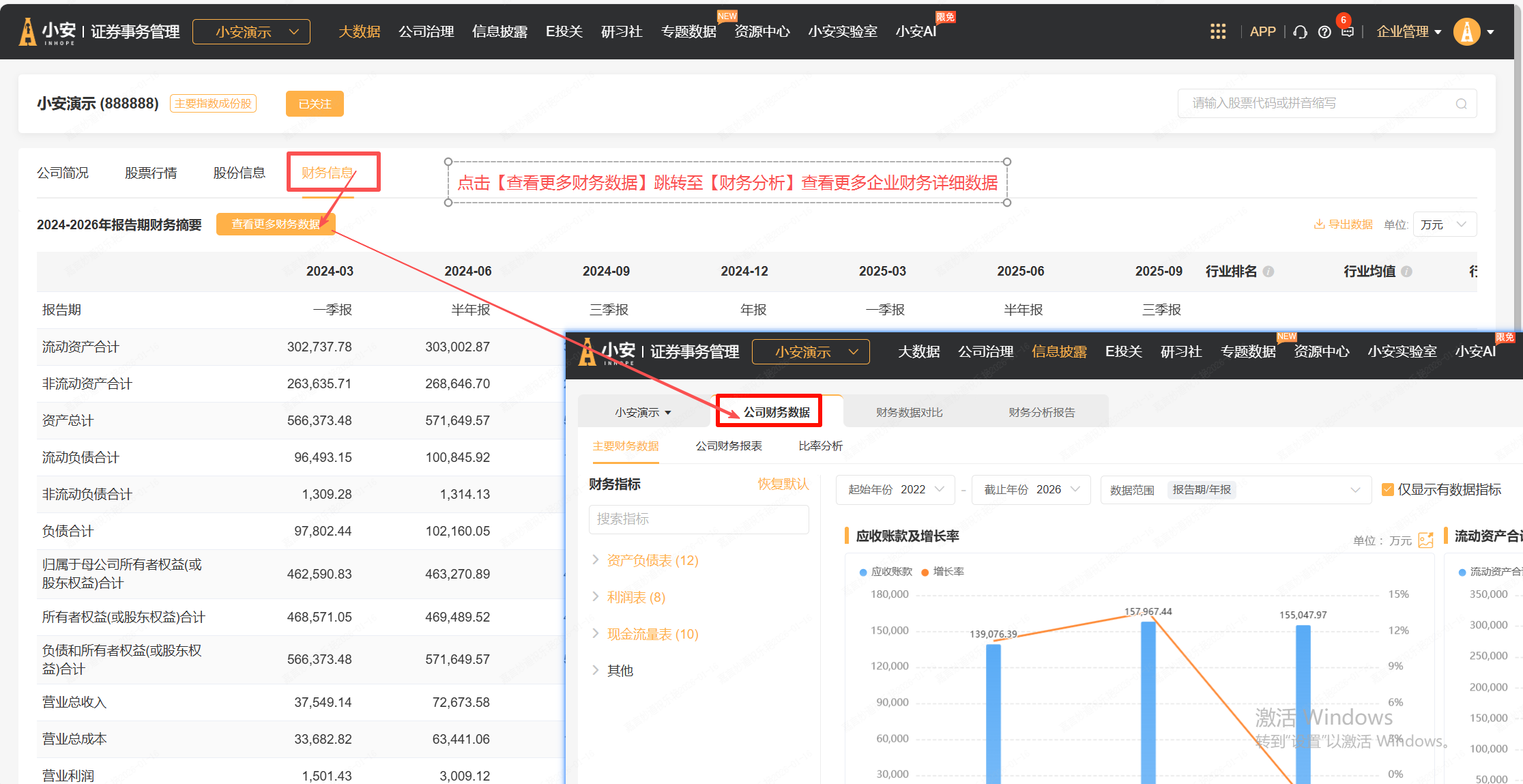Click the 行业排名 info icon
Screen dimensions: 1523x784
pyautogui.click(x=1268, y=272)
